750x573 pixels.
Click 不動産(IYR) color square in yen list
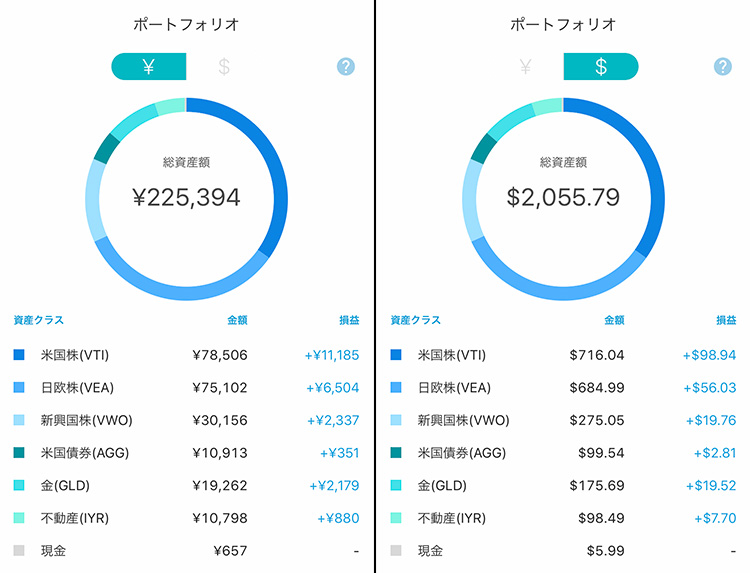point(19,518)
